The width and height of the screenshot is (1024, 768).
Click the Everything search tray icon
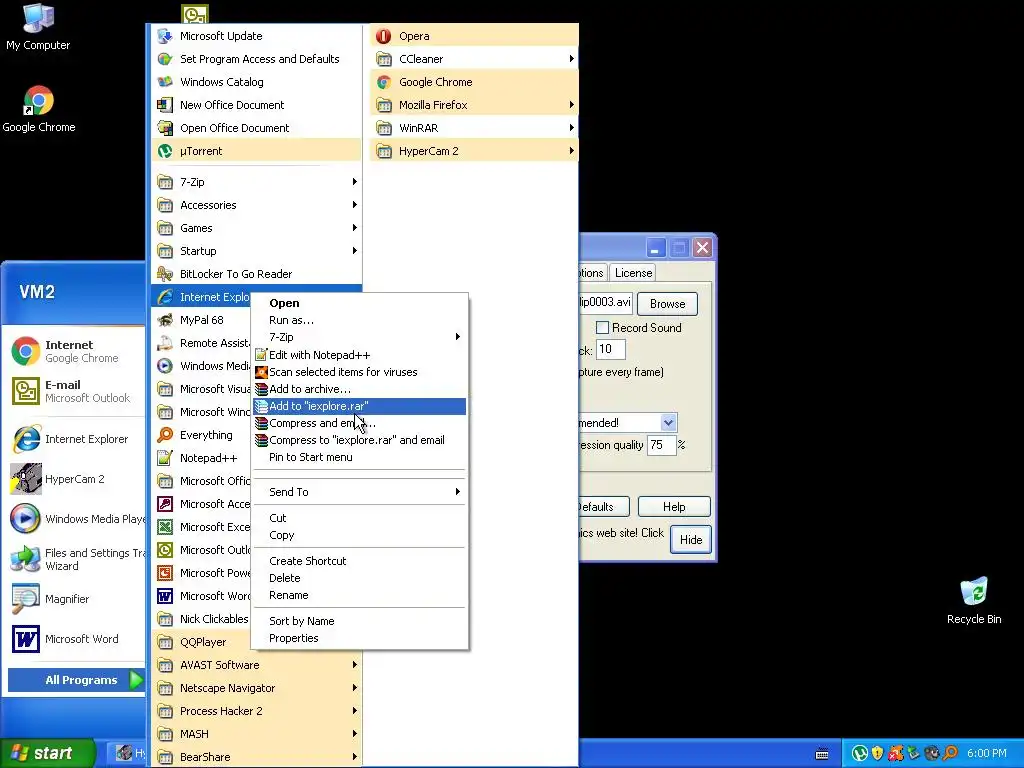pyautogui.click(x=951, y=753)
